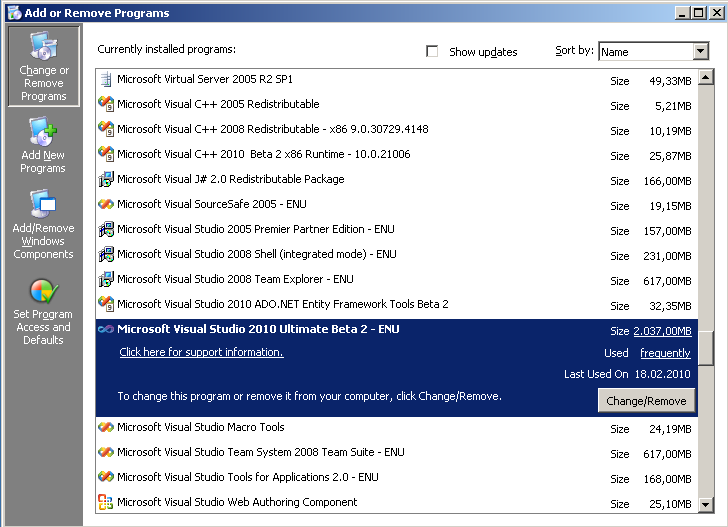The image size is (728, 527).
Task: Click the 24,19MB size value
Action: click(x=670, y=429)
